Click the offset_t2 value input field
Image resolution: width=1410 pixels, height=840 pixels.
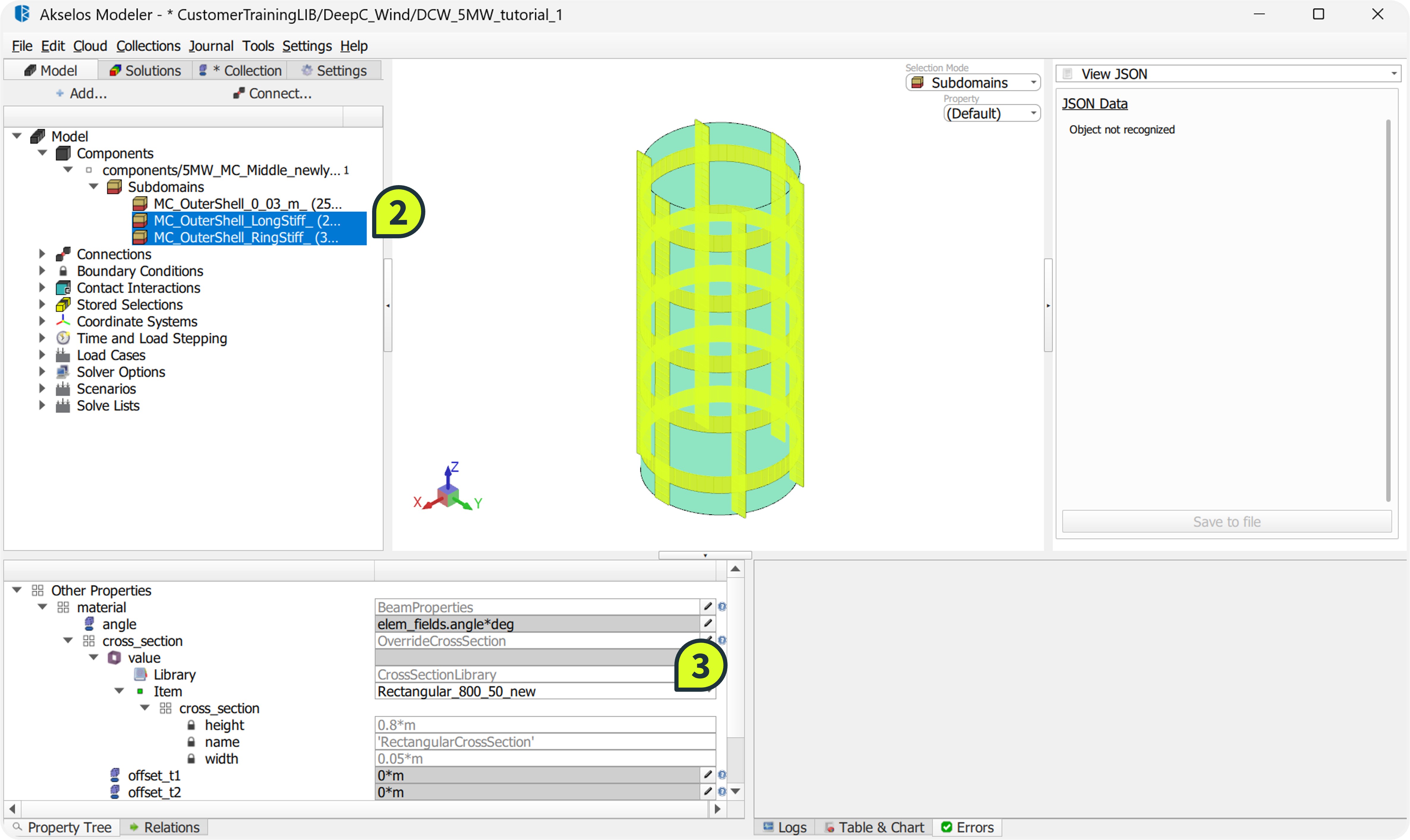tap(536, 792)
